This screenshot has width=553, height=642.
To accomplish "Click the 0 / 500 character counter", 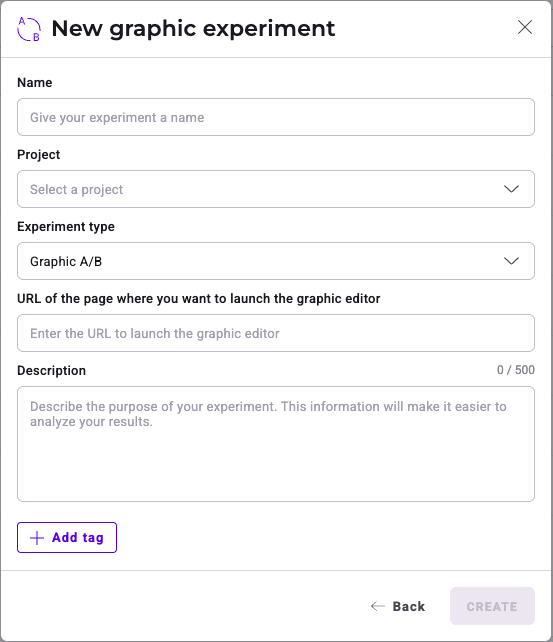I will click(516, 370).
